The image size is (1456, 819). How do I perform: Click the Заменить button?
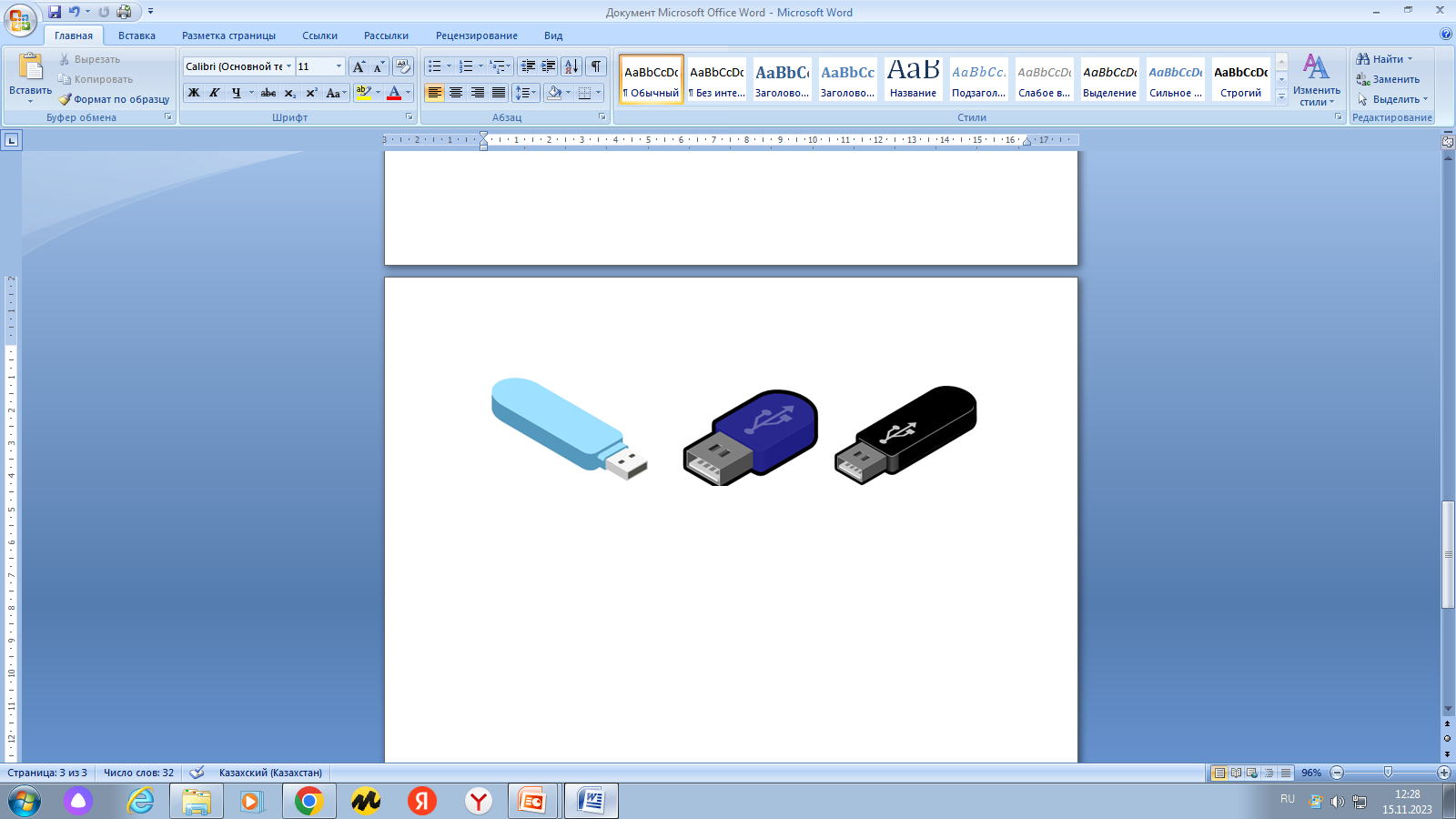[1388, 79]
